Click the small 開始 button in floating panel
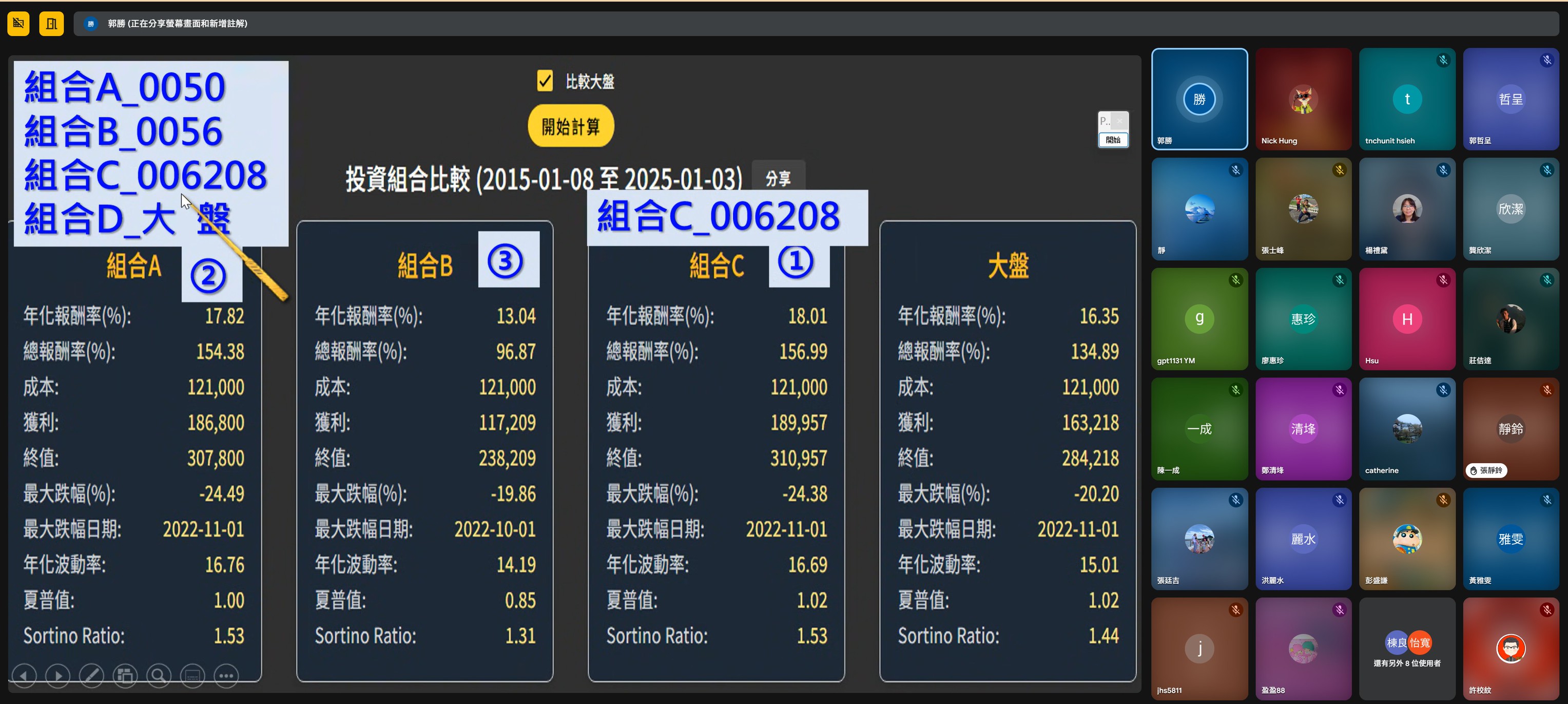Image resolution: width=1568 pixels, height=704 pixels. point(1113,140)
